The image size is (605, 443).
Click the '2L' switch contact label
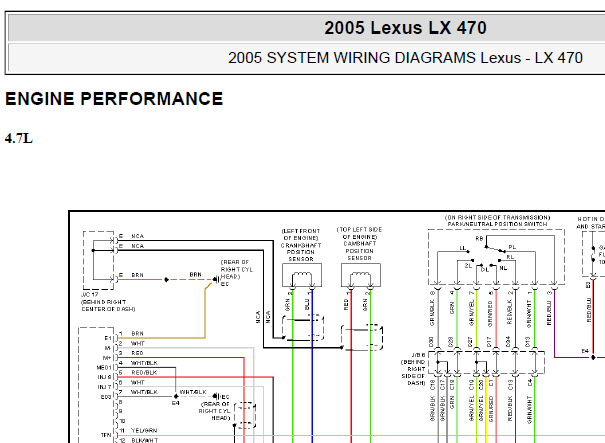coord(468,266)
